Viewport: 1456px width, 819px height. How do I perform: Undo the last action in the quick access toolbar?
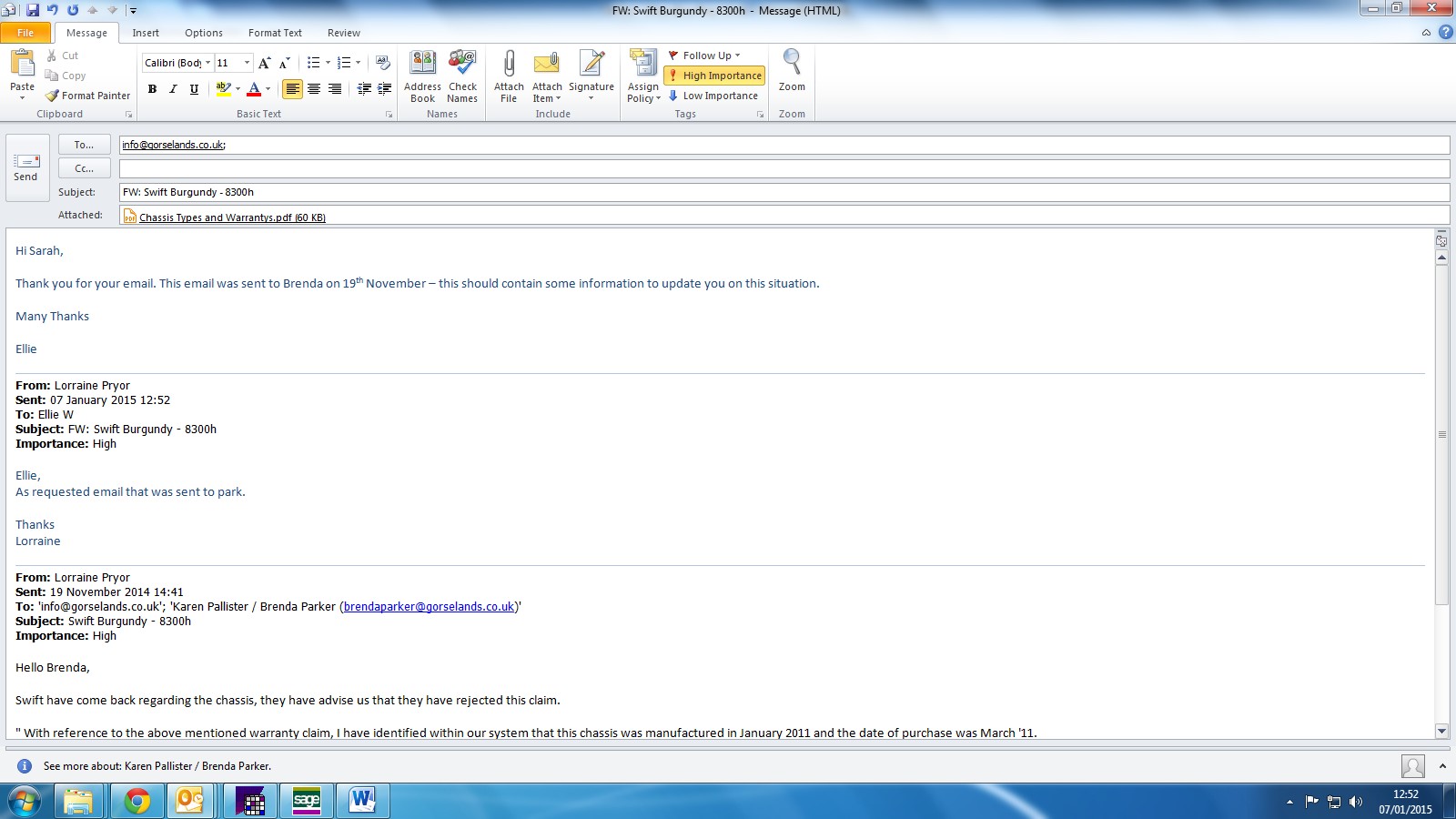pyautogui.click(x=53, y=10)
